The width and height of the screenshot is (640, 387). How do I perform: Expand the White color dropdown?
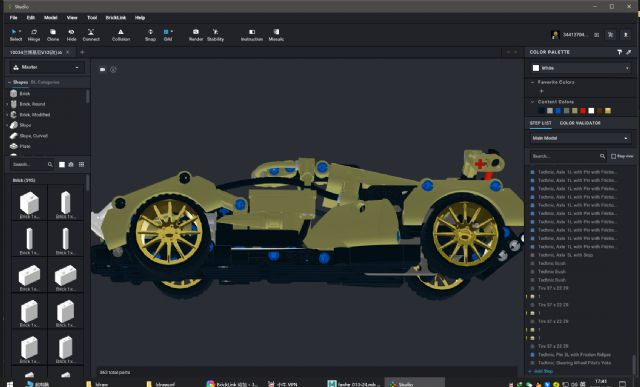click(x=580, y=68)
